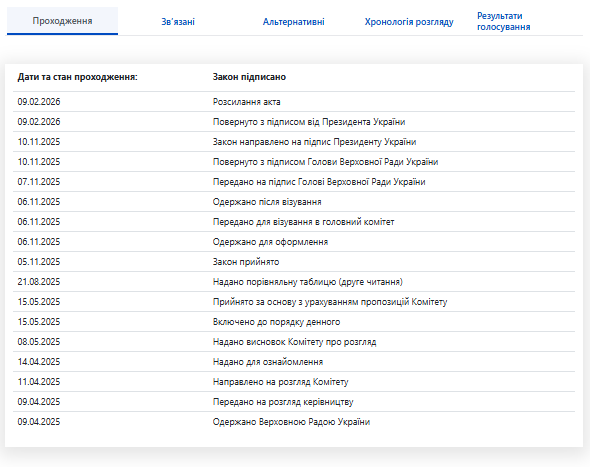This screenshot has width=590, height=467.
Task: Select the Повернуто з підписом Голови Верховної Ради entry
Action: 294,161
